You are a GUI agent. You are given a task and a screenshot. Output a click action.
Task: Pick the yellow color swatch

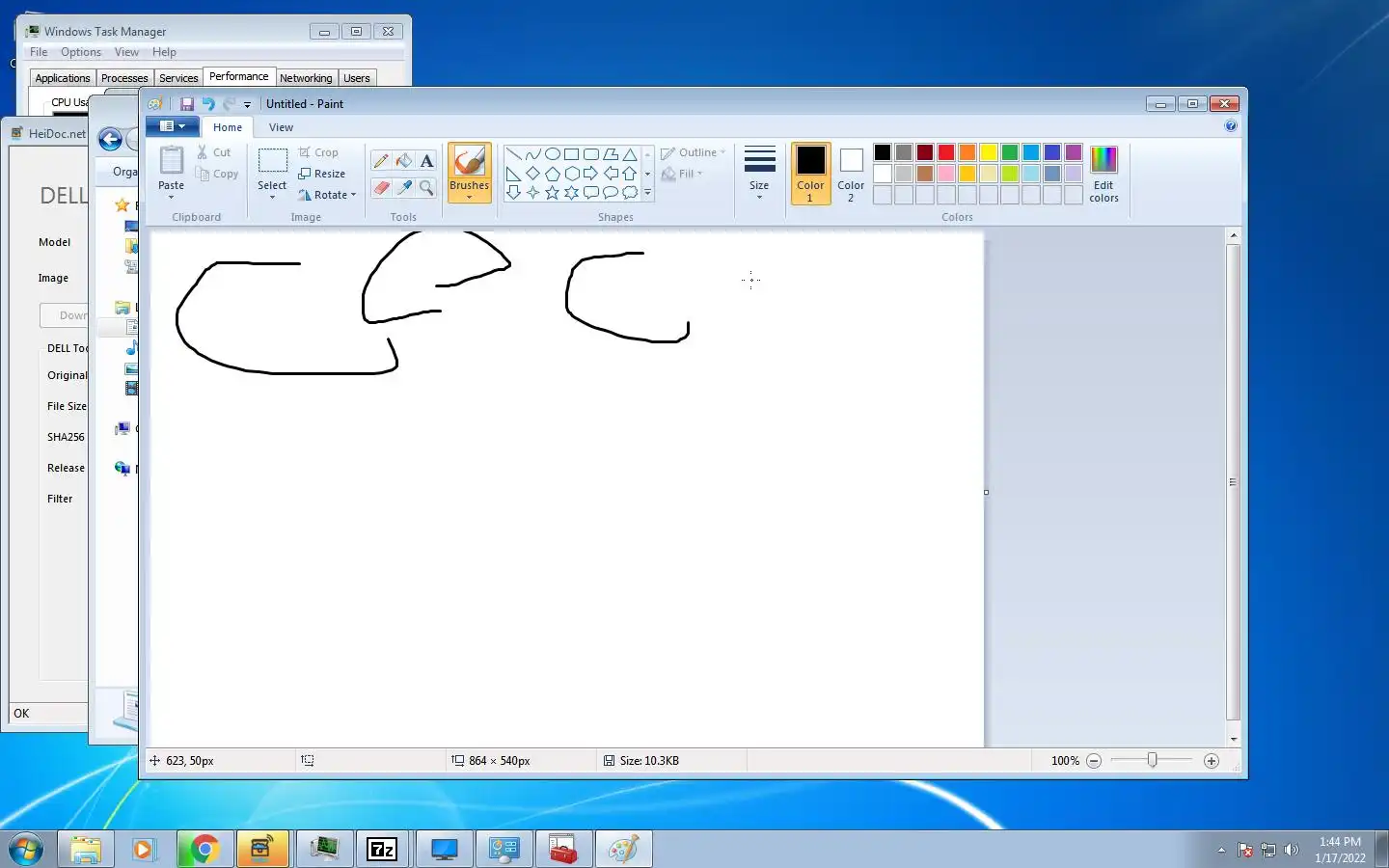(989, 152)
